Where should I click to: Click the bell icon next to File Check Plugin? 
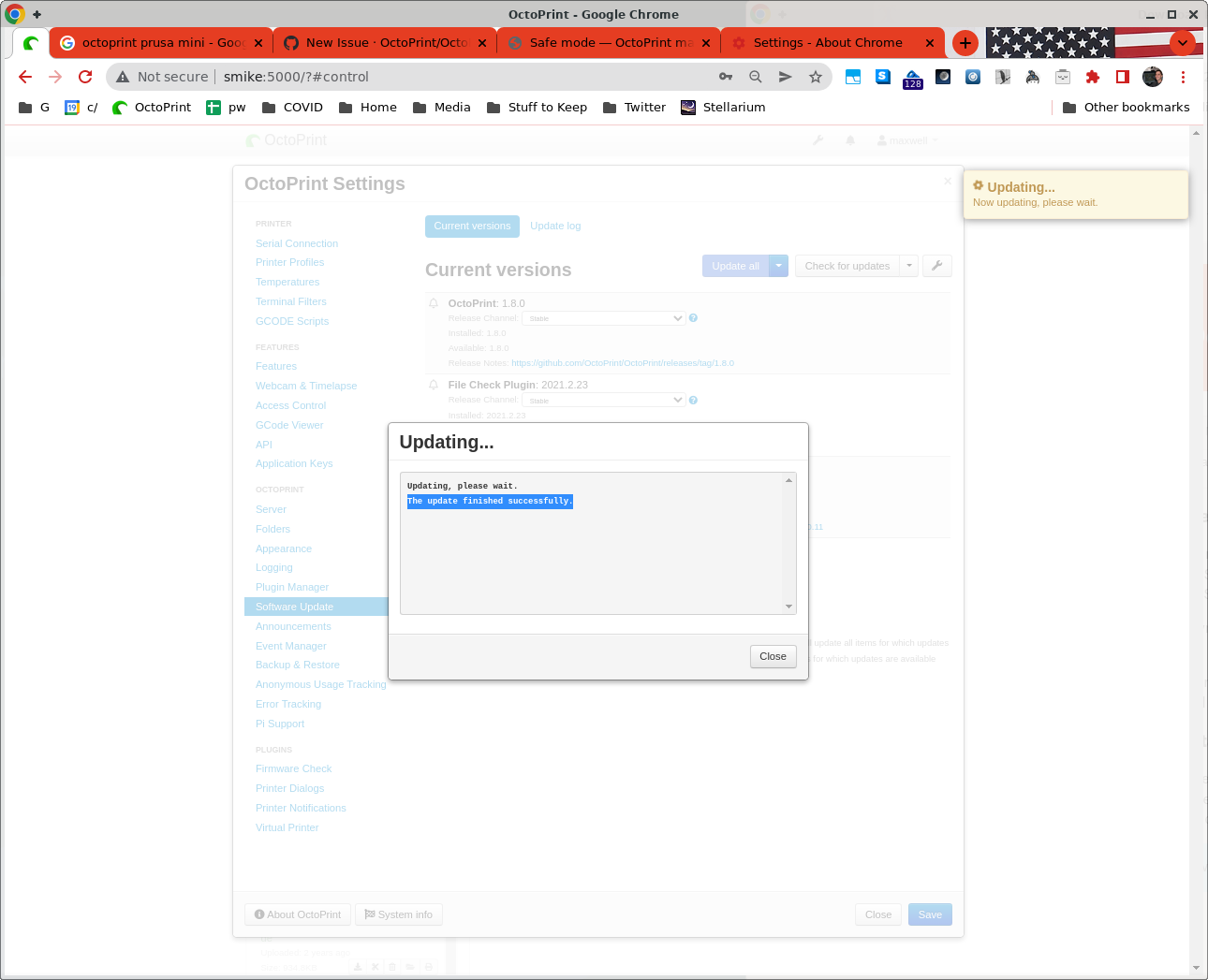tap(434, 385)
